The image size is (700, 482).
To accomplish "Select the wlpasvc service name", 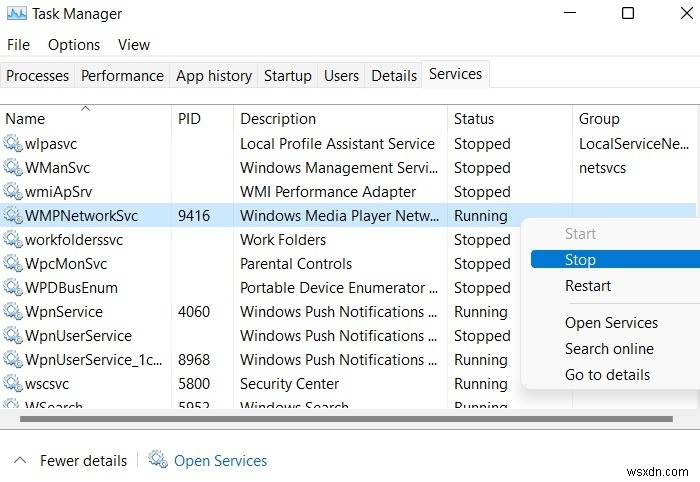I will pyautogui.click(x=51, y=144).
